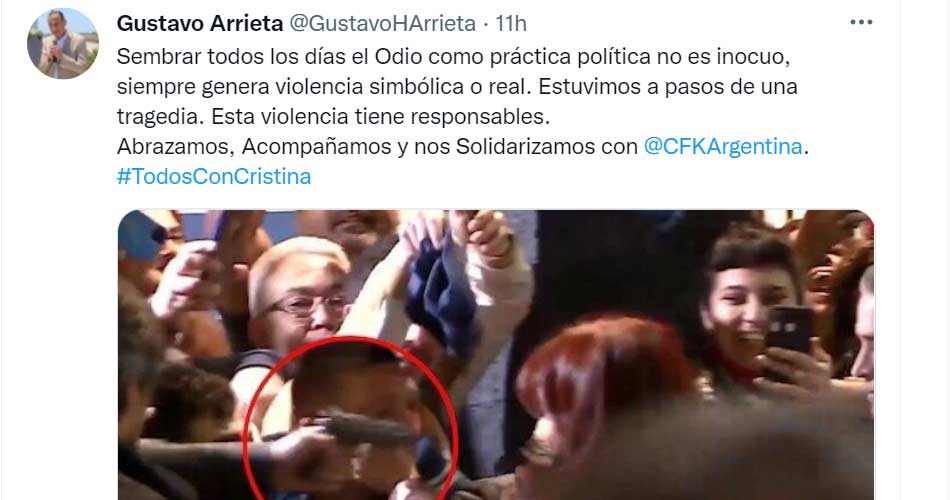Open the attached tweet photo

tap(496, 355)
